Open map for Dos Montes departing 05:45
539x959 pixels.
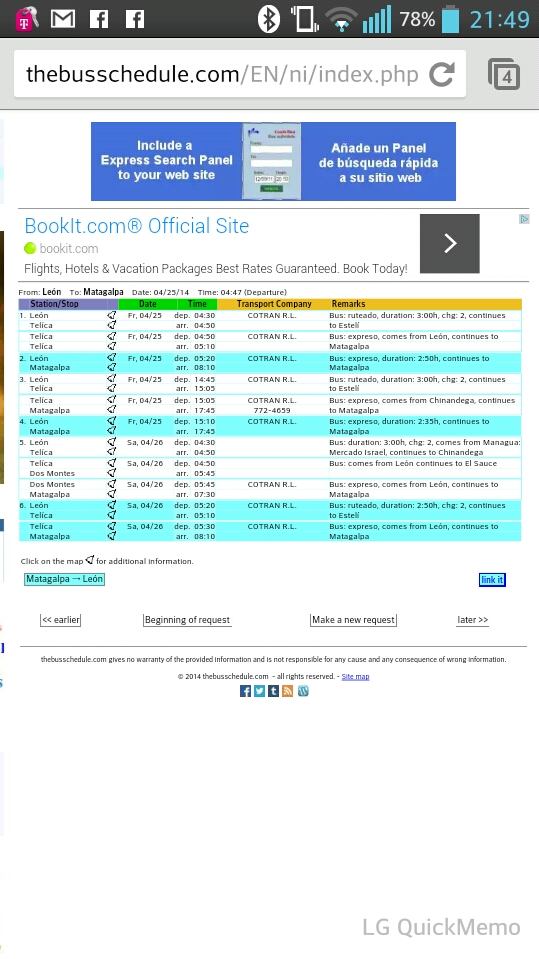point(111,484)
